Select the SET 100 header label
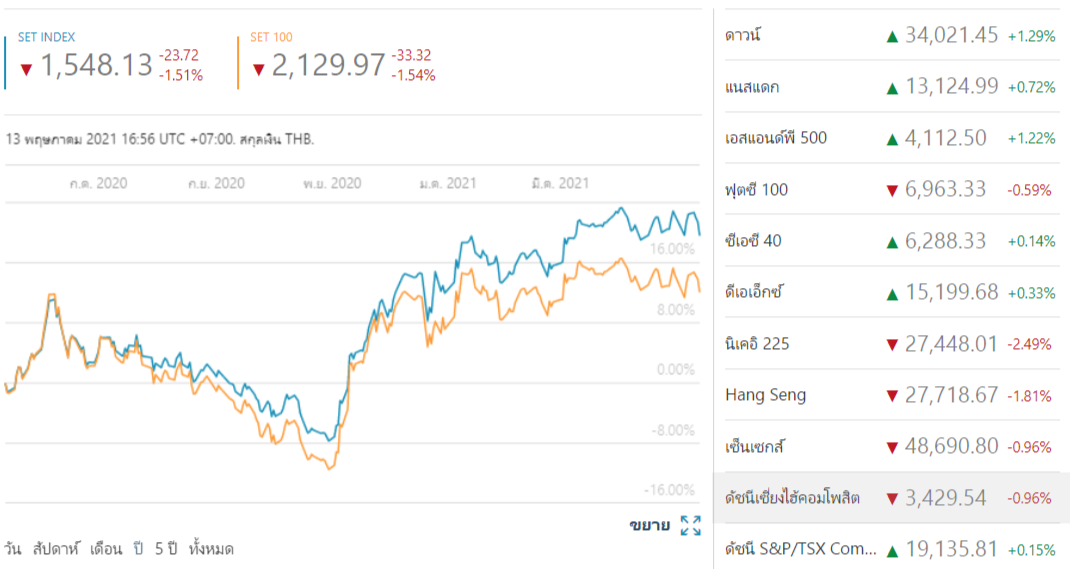 pos(270,37)
